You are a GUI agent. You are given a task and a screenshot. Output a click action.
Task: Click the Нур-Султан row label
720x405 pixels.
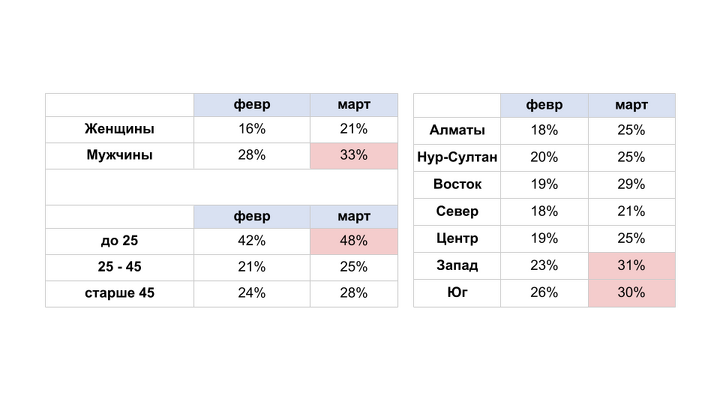pos(457,158)
